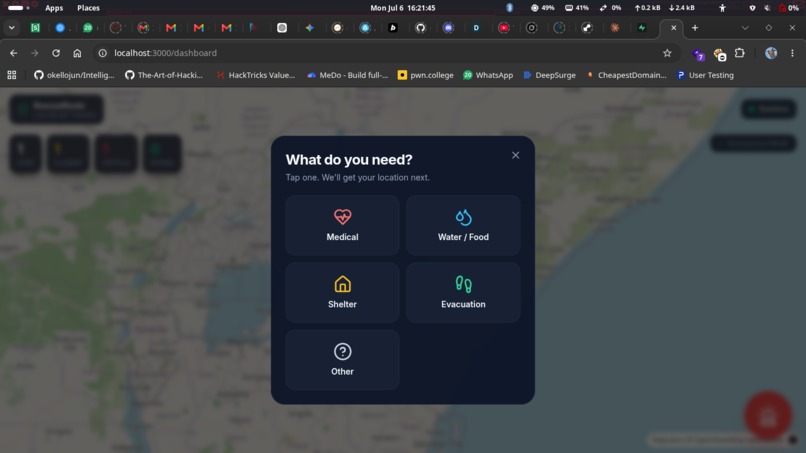806x453 pixels.
Task: Select the Medical need card
Action: pyautogui.click(x=342, y=225)
